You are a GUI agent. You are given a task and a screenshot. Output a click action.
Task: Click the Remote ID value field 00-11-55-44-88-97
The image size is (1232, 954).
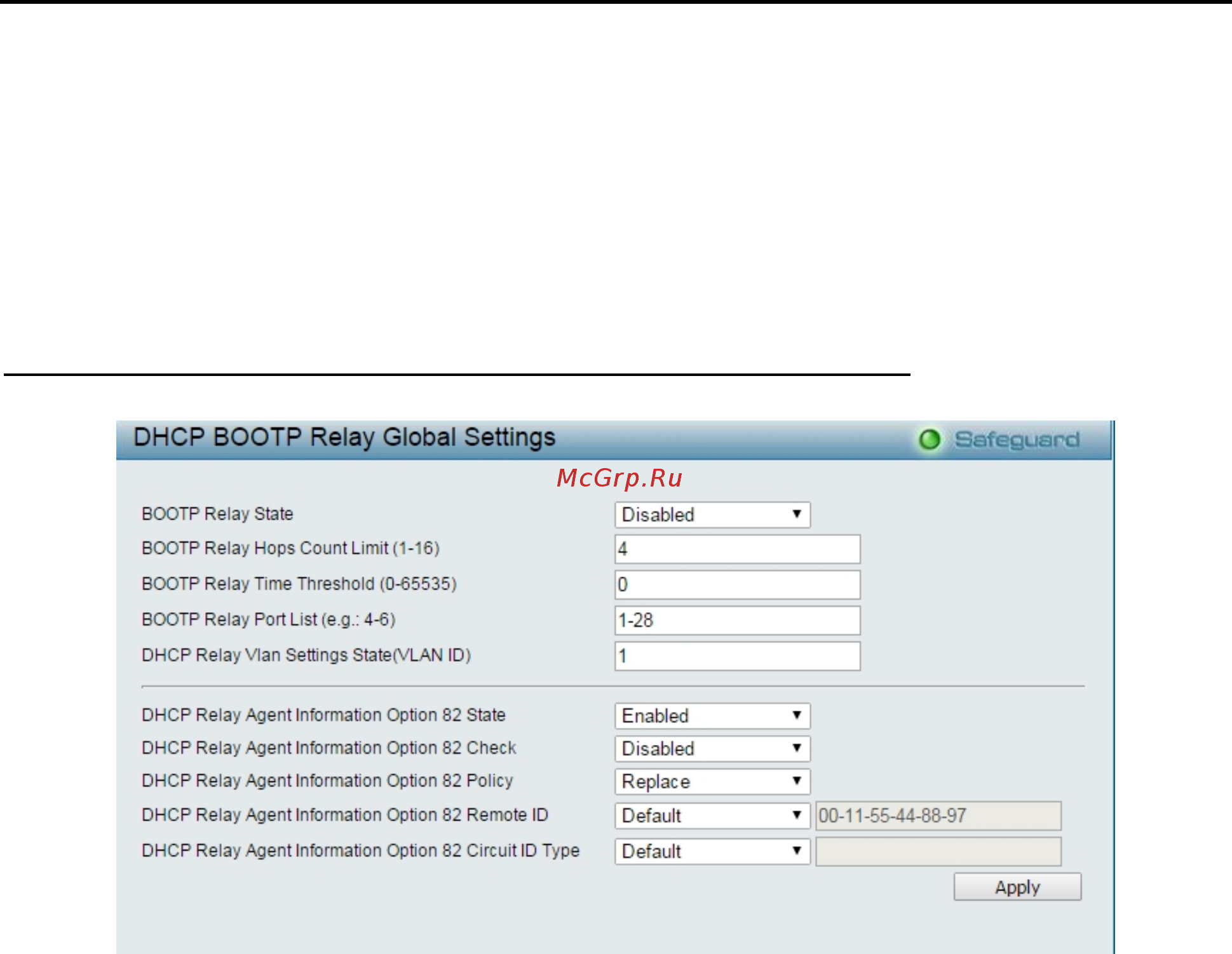[x=938, y=816]
